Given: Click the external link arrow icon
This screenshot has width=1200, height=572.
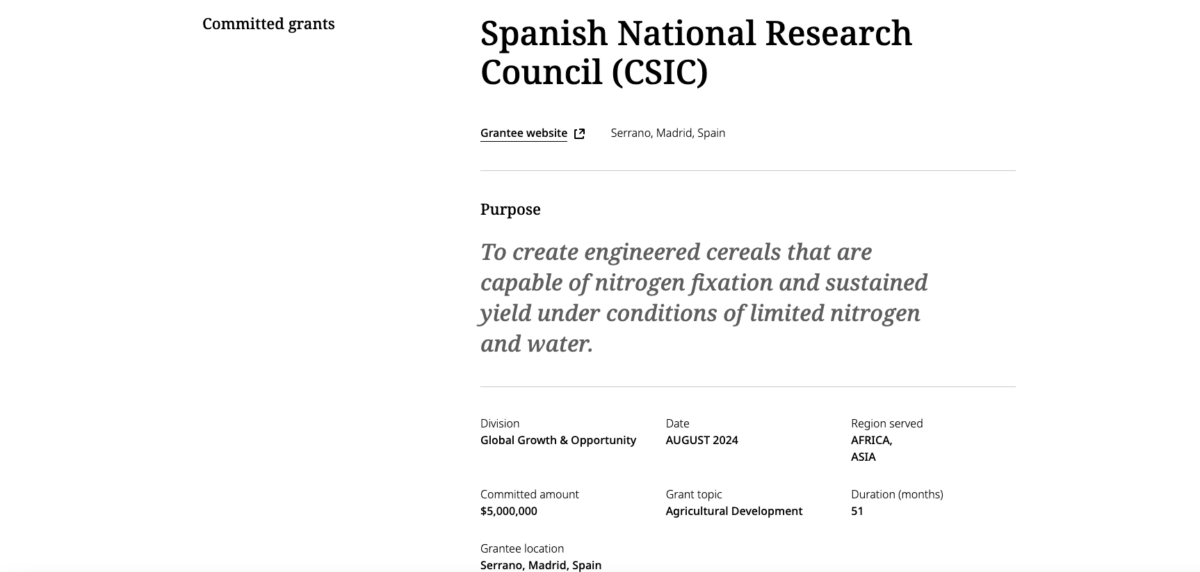Looking at the screenshot, I should point(579,133).
